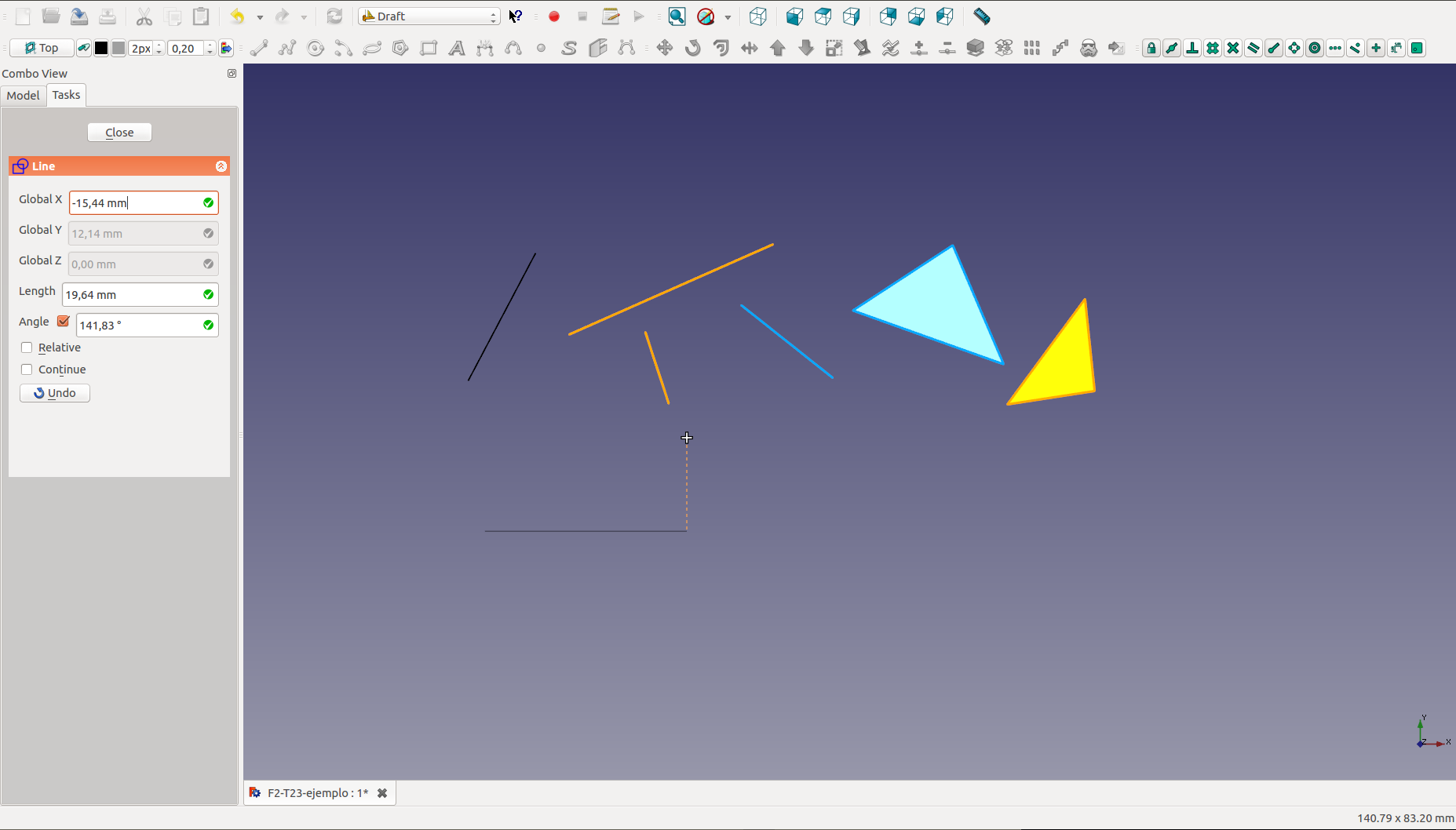Click the Draft Array tool icon
1456x830 pixels.
1031,49
